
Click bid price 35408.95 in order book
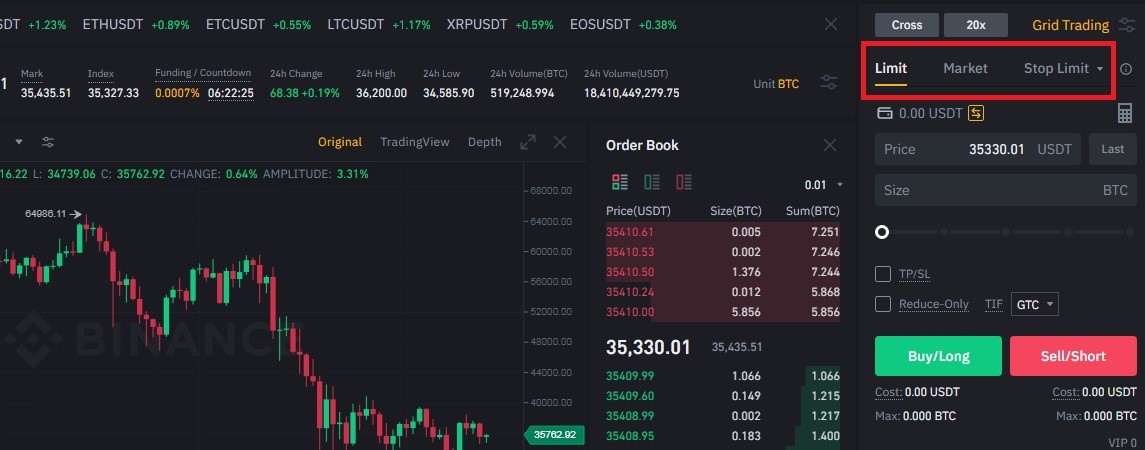(x=628, y=435)
